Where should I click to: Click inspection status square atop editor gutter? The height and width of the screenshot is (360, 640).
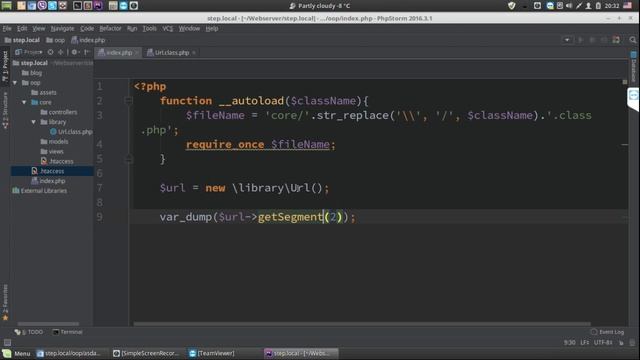tap(624, 82)
